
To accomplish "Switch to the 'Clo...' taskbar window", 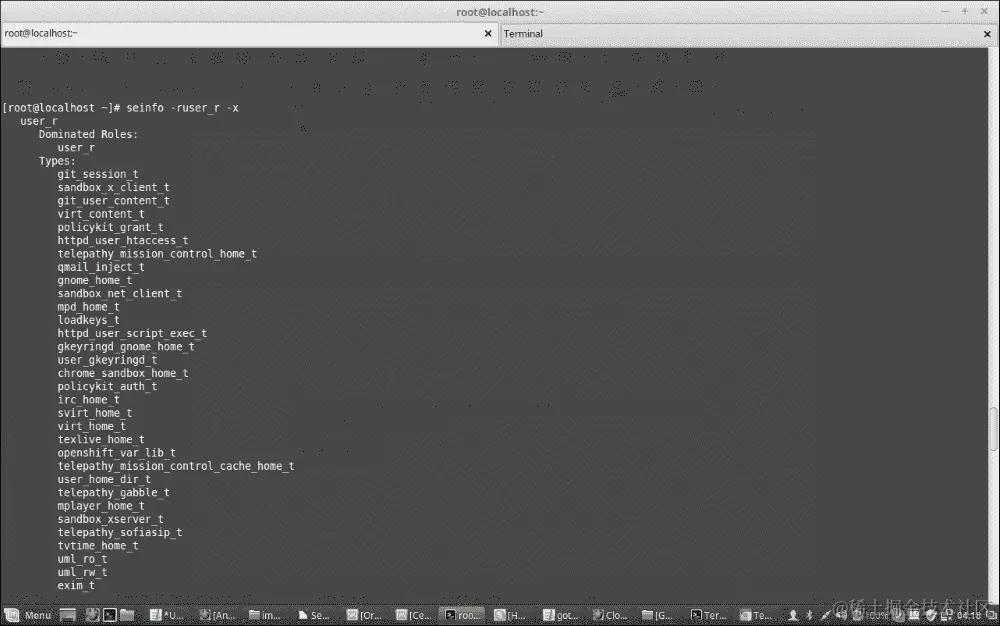I will pos(610,615).
